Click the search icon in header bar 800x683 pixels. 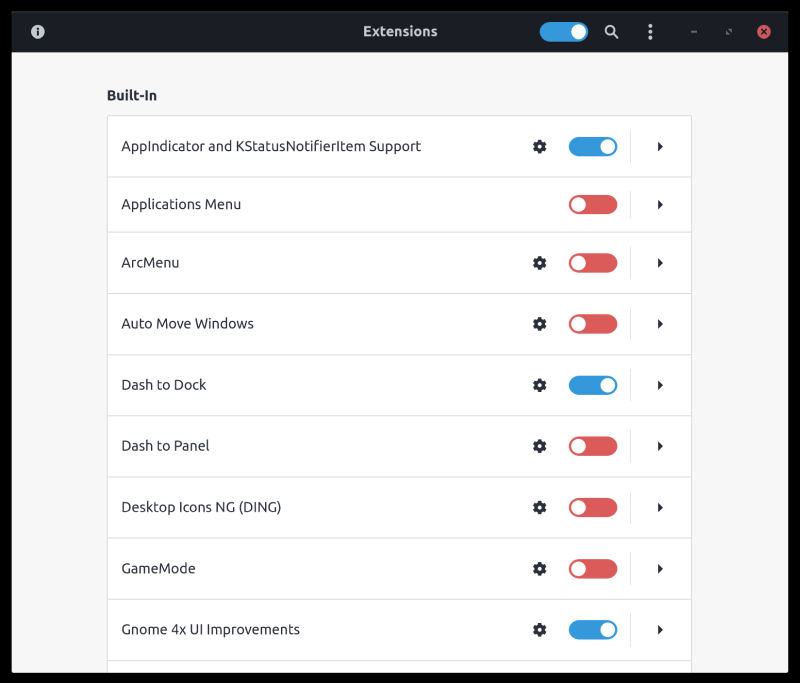(x=612, y=32)
